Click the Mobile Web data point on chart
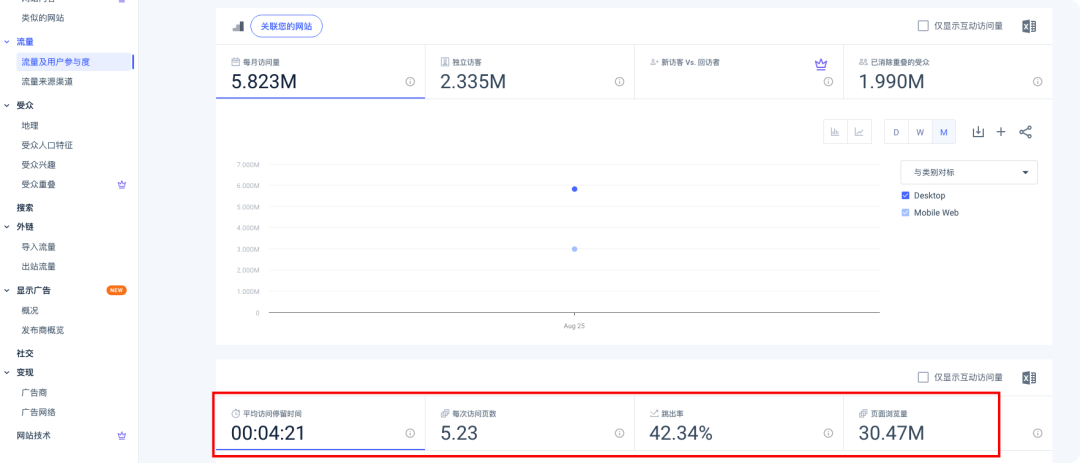Viewport: 1080px width, 463px height. click(x=574, y=249)
